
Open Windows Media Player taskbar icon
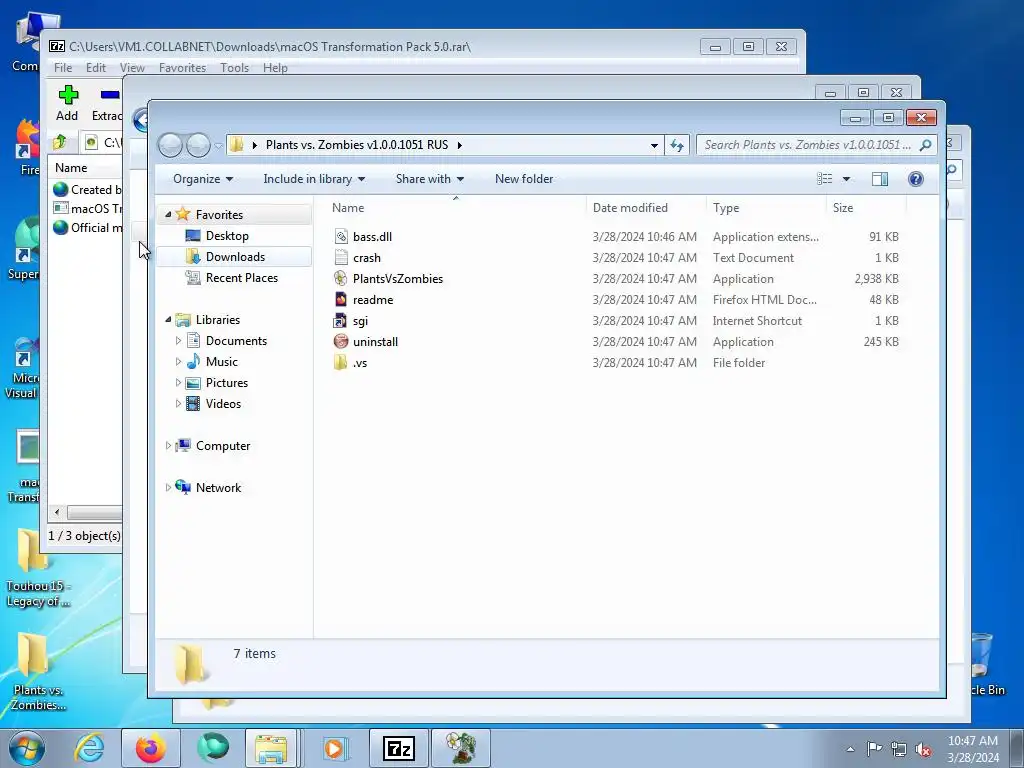336,748
